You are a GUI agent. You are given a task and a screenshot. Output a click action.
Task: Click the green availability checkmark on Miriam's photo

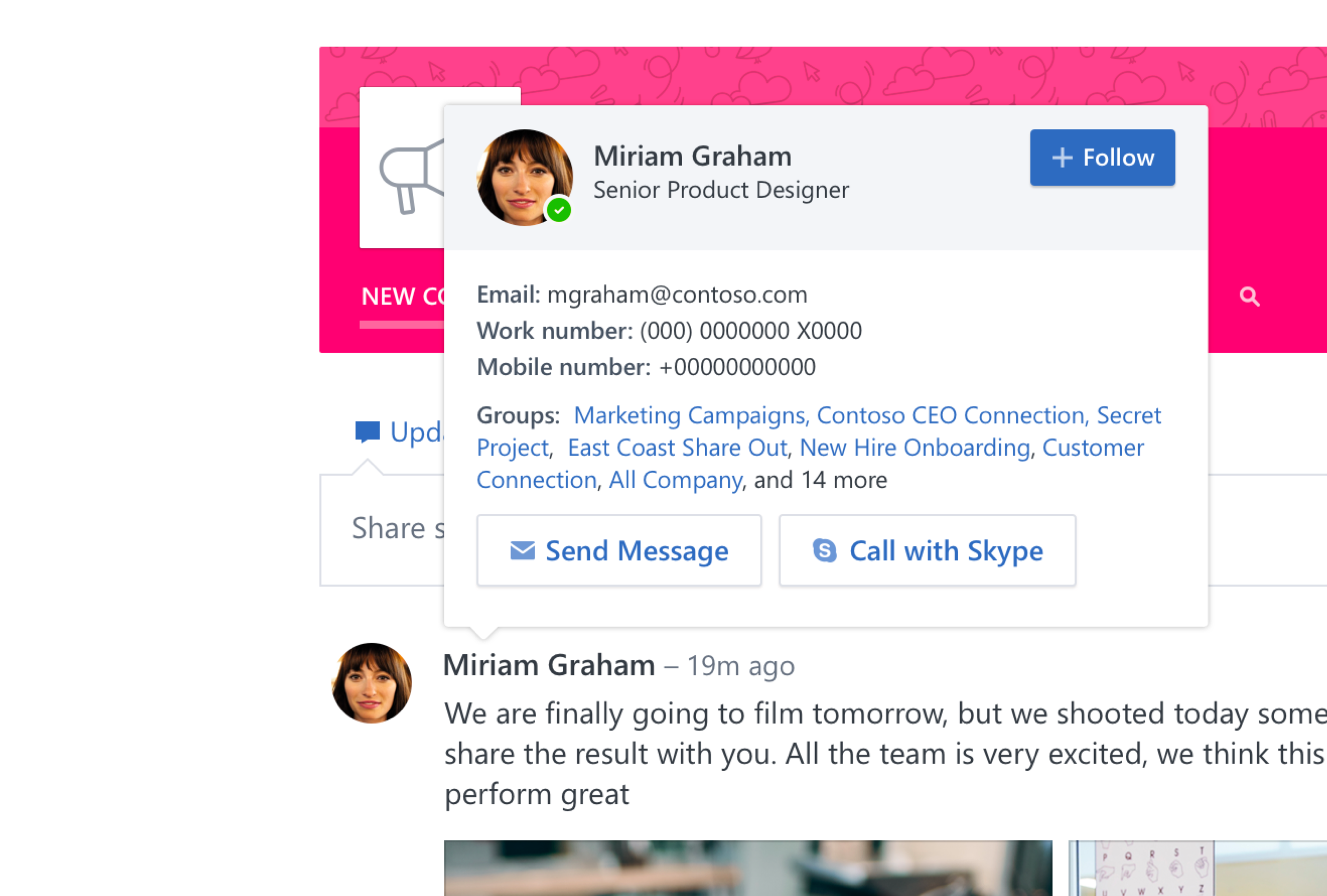pyautogui.click(x=560, y=209)
